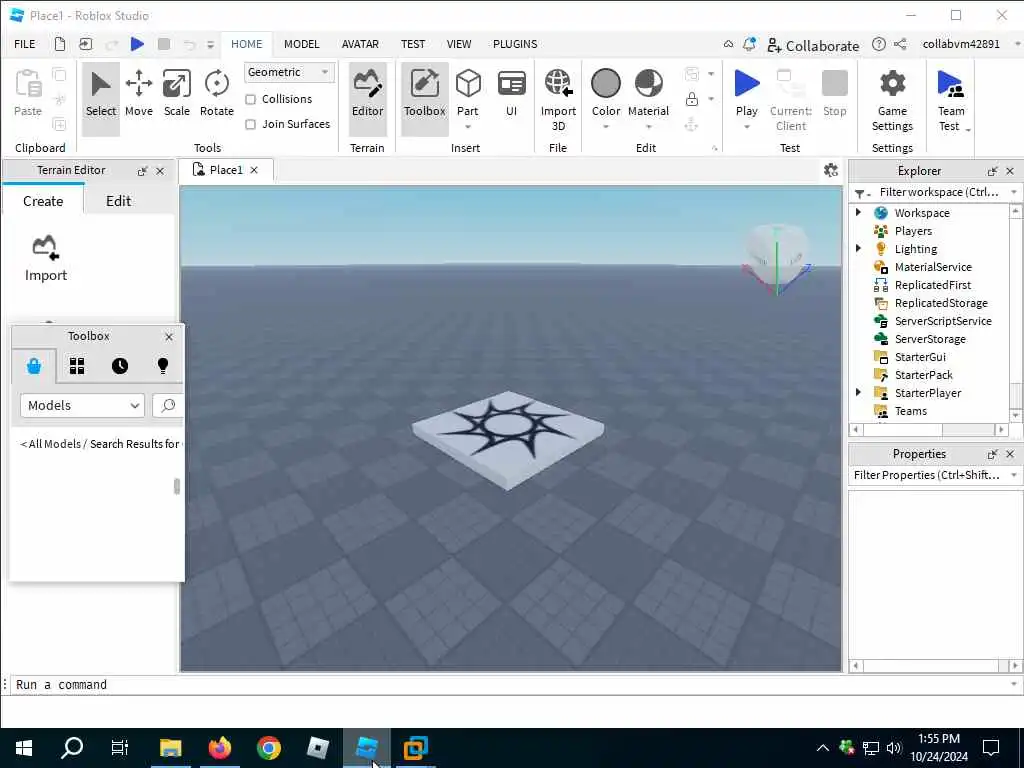This screenshot has height=768, width=1024.
Task: Close the Place1 document tab
Action: pos(254,170)
